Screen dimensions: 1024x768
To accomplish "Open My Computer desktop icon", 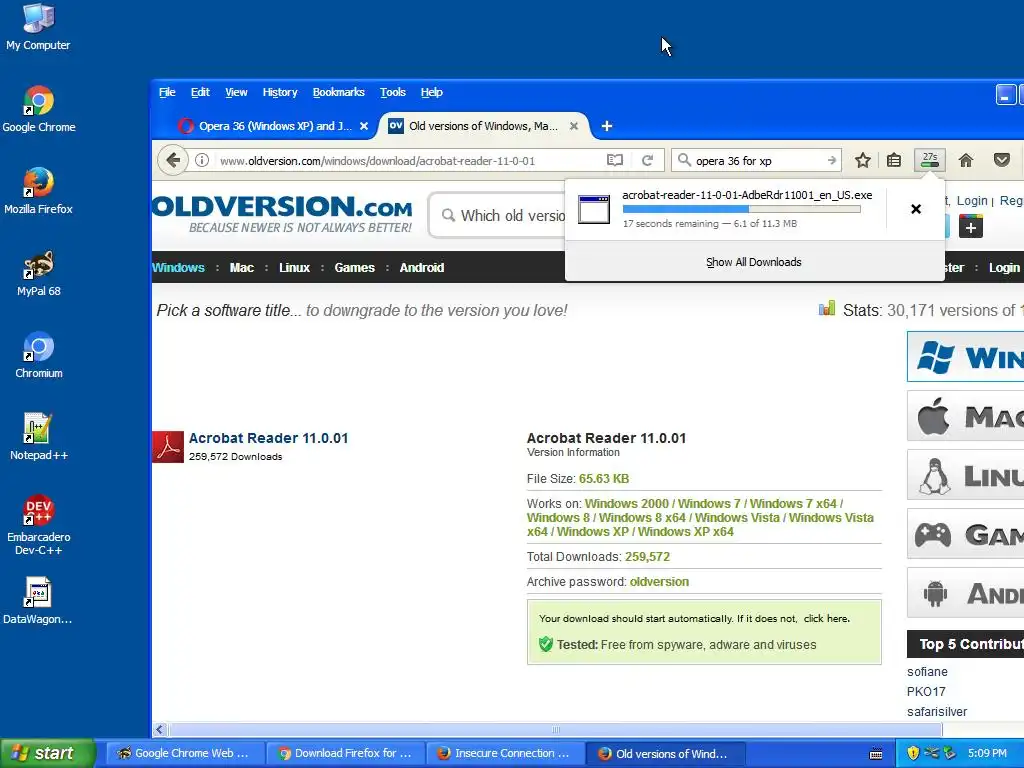I will 38,27.
